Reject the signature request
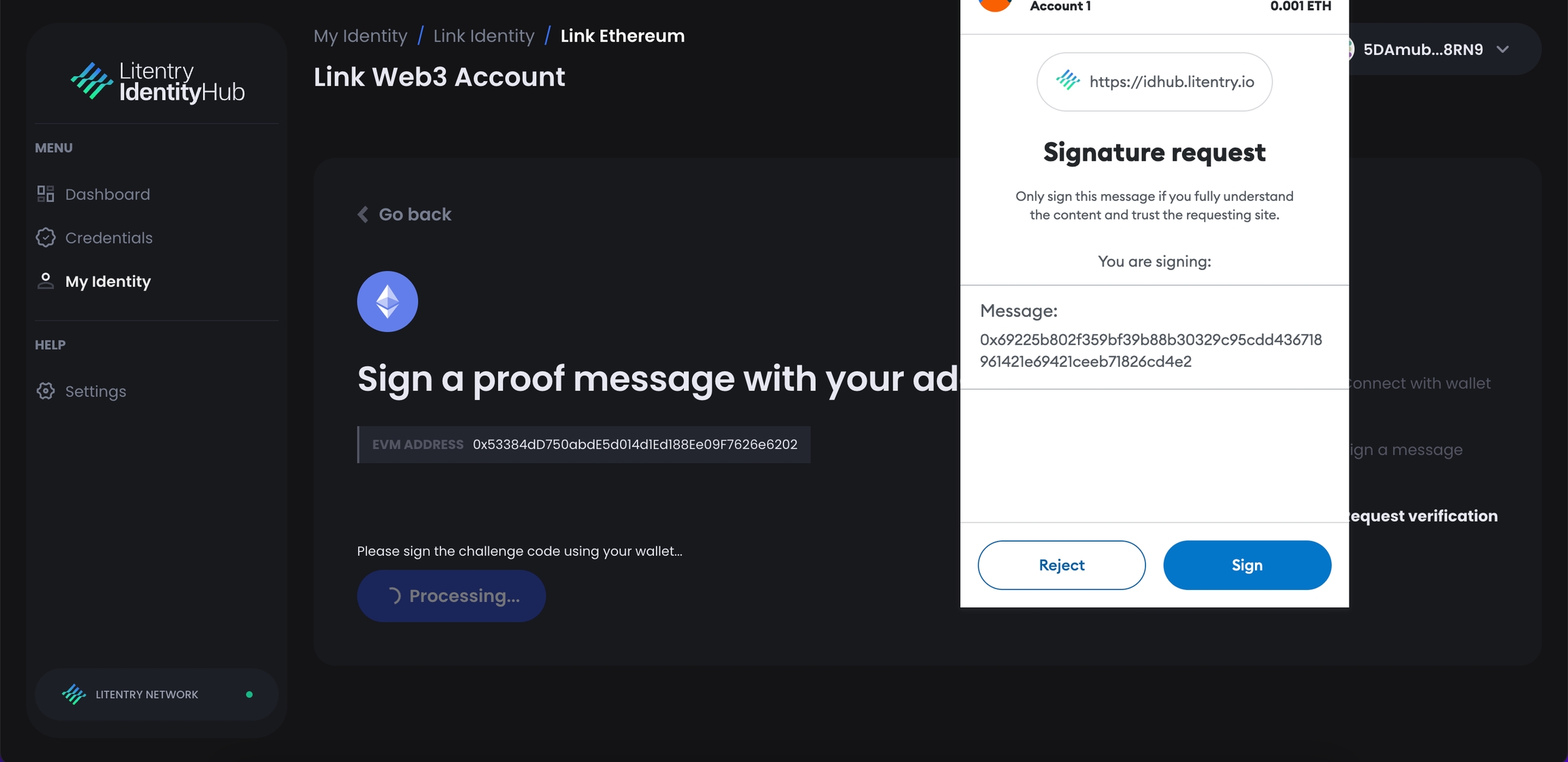 click(1061, 565)
